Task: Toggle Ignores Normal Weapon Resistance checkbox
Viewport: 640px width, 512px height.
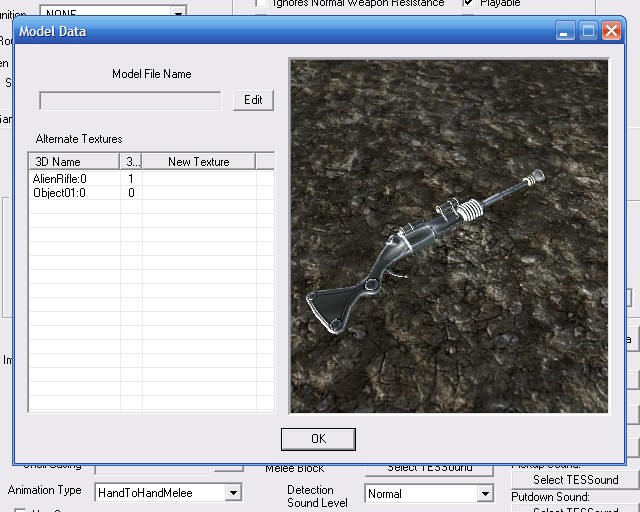Action: [262, 4]
